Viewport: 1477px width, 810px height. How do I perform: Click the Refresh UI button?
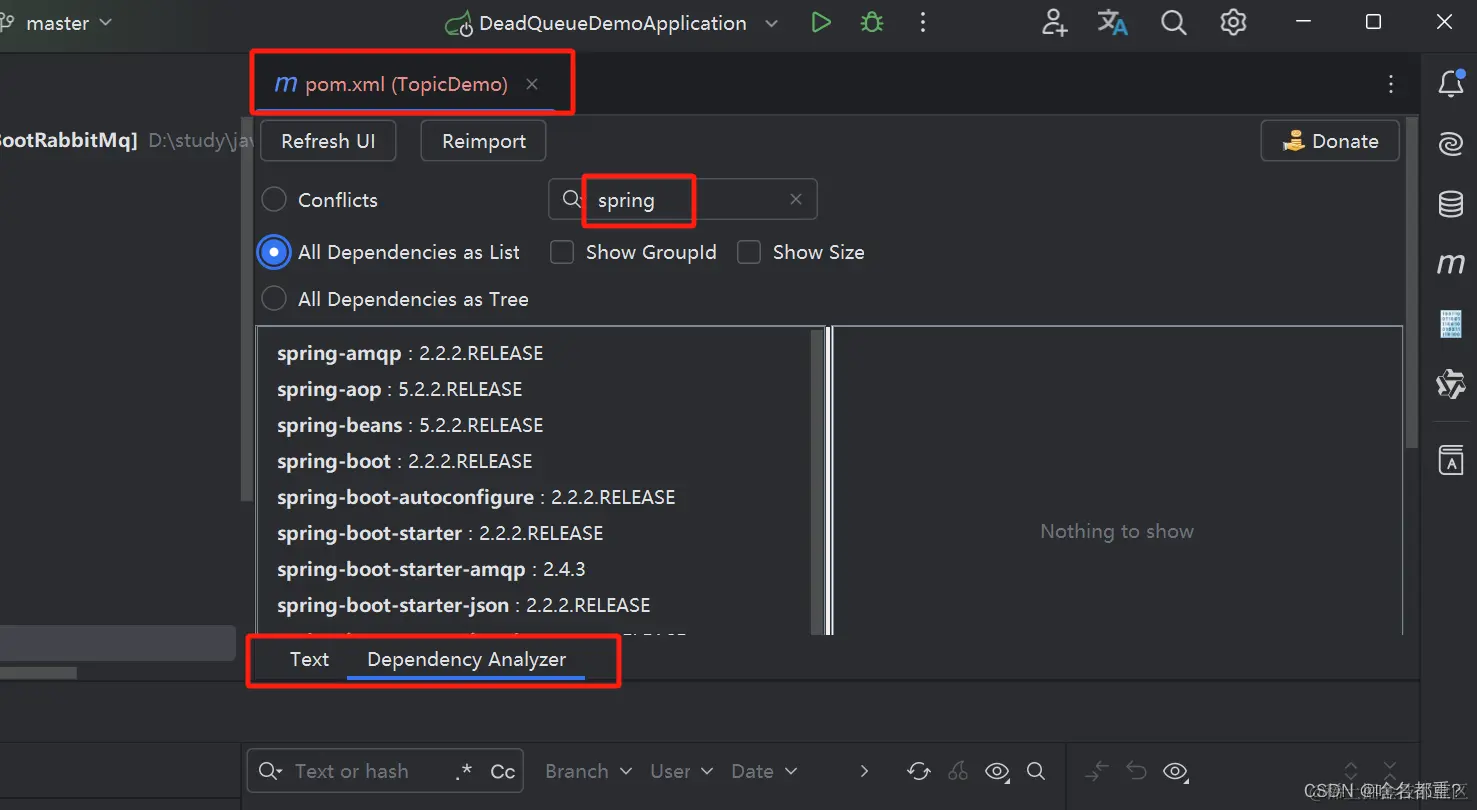pos(328,141)
